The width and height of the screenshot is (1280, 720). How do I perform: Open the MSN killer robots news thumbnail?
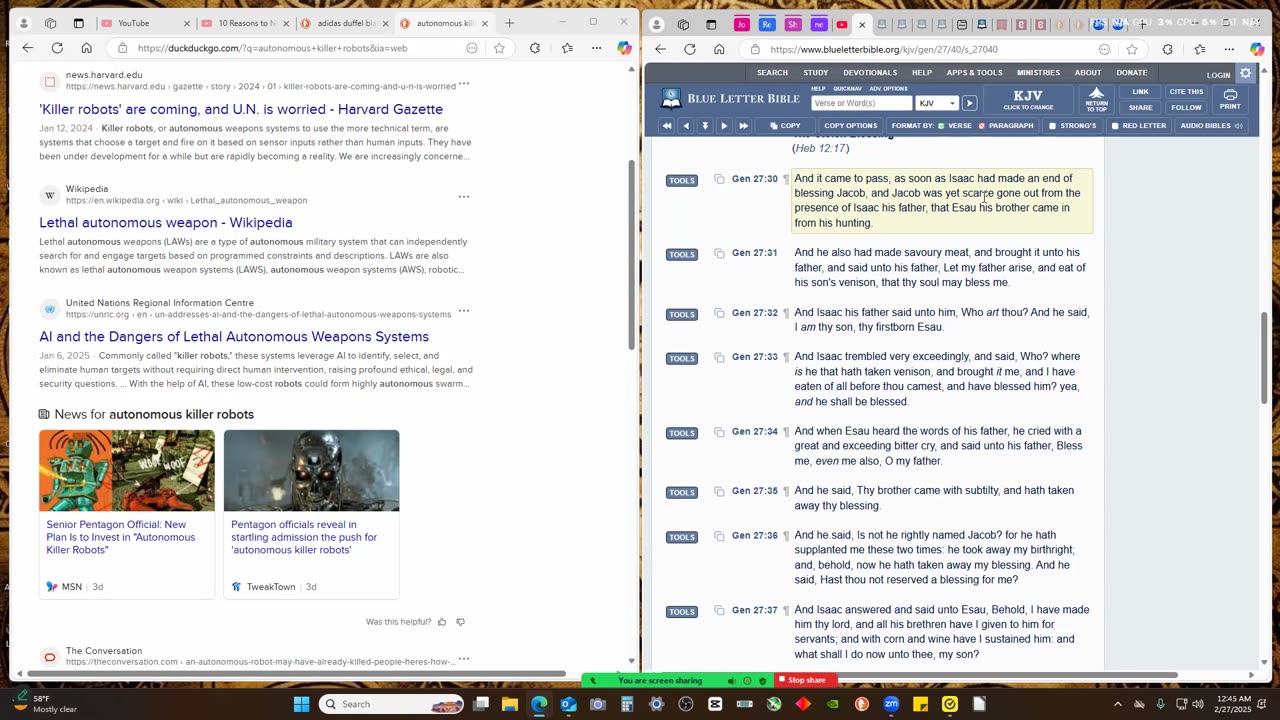click(x=126, y=471)
